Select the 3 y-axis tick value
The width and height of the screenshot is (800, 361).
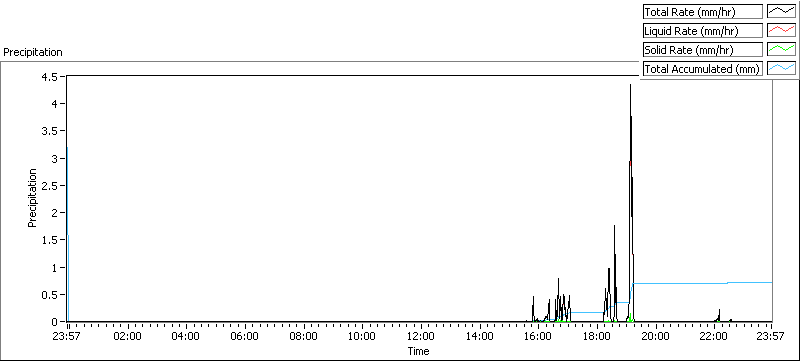click(55, 158)
